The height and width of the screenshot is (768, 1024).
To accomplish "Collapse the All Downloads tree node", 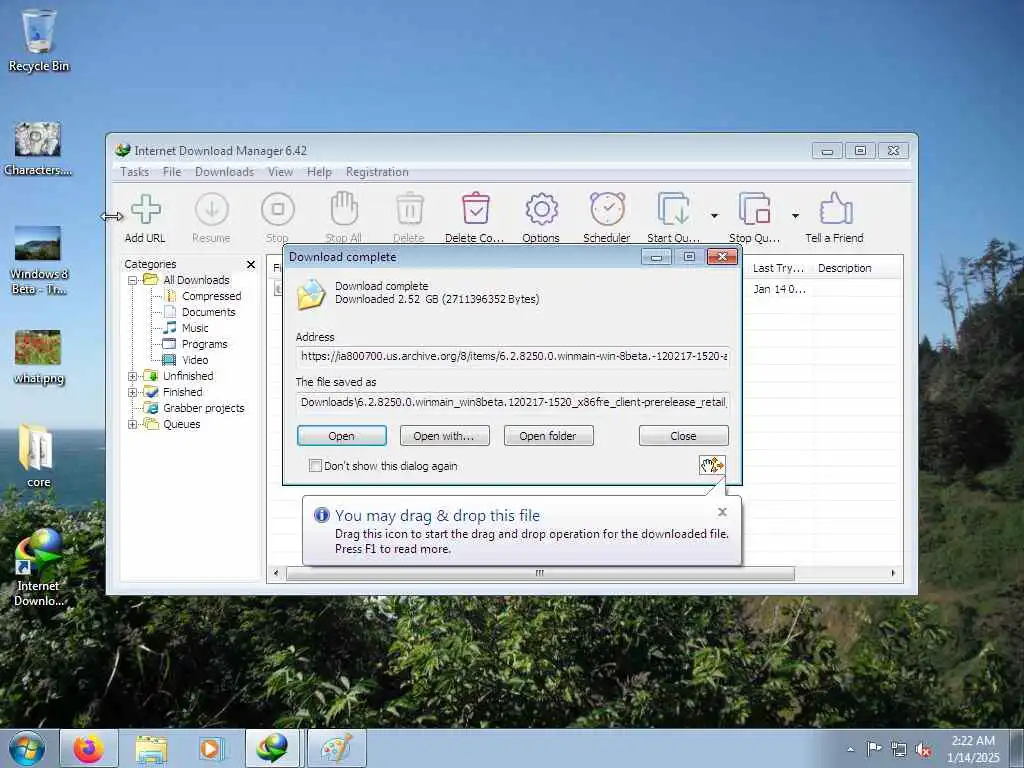I will tap(133, 280).
